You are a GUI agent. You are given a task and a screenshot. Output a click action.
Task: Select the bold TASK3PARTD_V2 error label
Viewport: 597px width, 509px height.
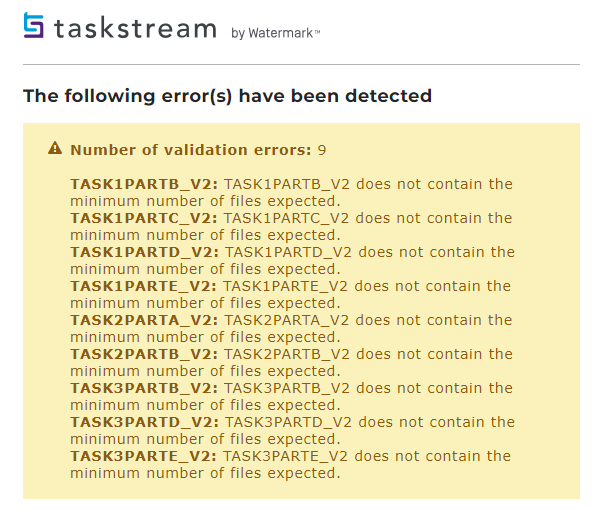144,422
